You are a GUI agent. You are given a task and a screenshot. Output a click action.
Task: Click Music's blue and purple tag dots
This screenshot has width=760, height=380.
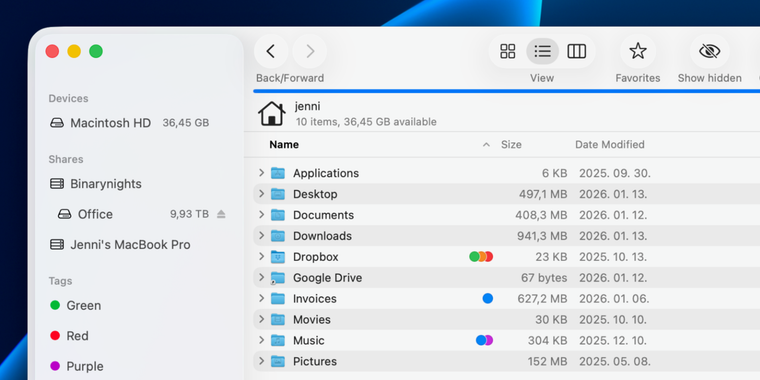[x=484, y=340]
